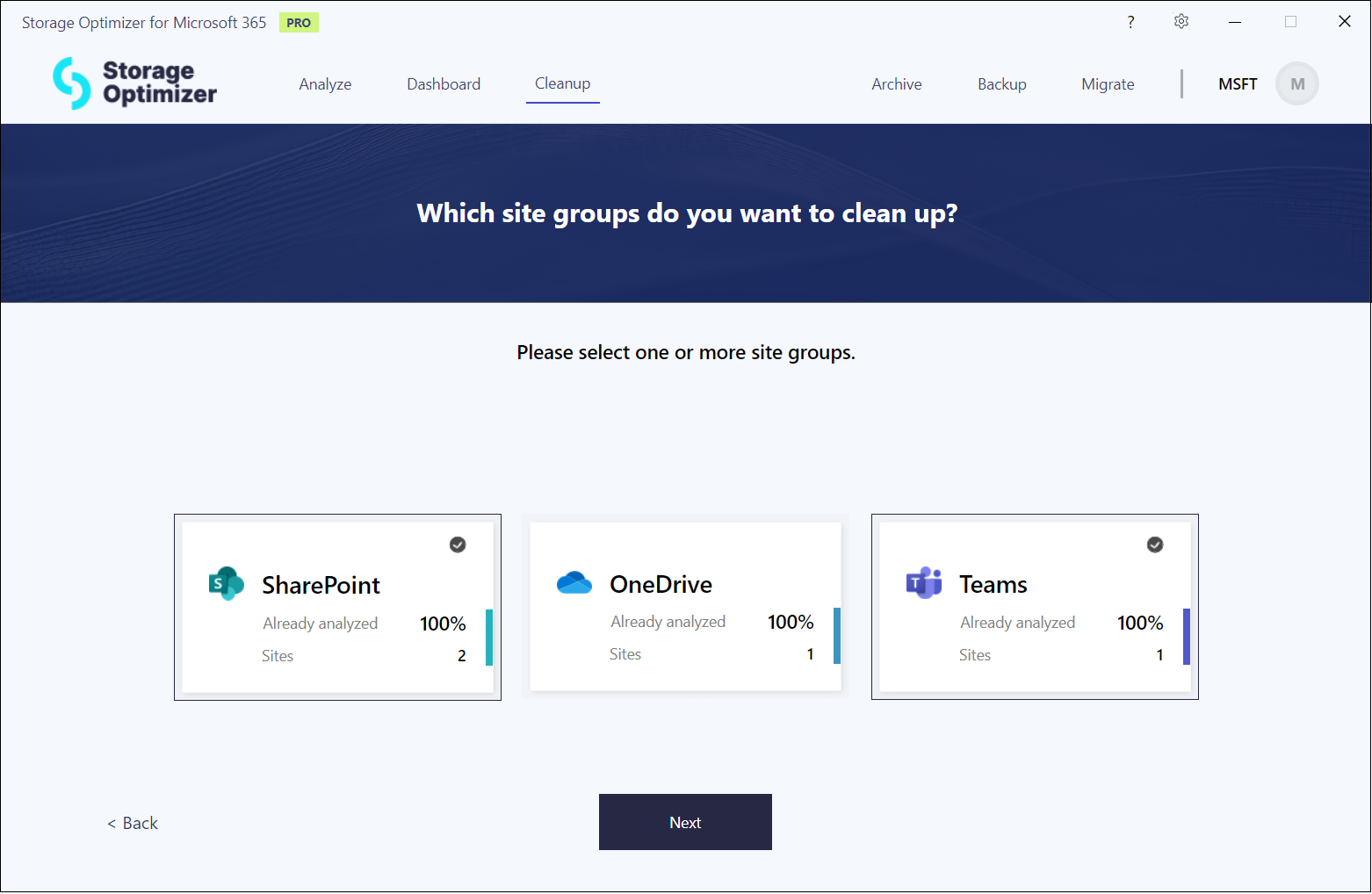Open the help question mark icon

1130,22
